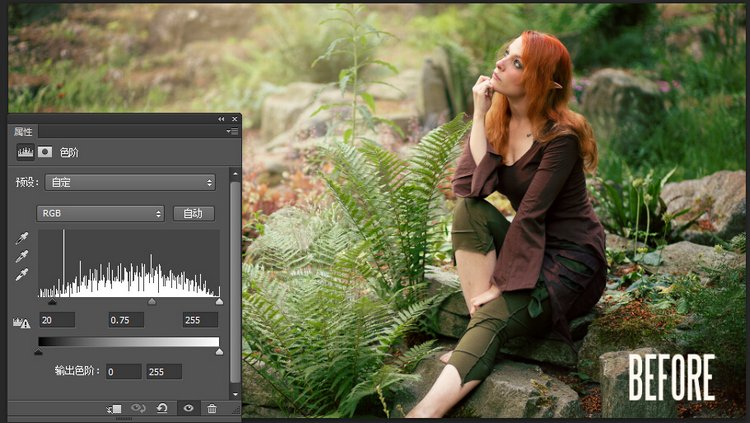Click the output levels field showing 0
This screenshot has height=423, width=750.
pos(124,372)
